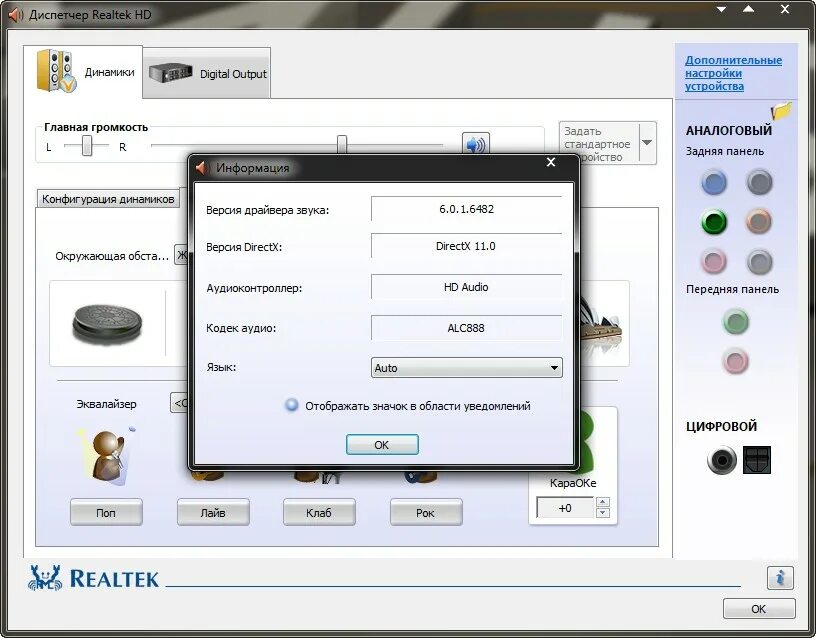Click the Pop equalizer singer figure icon

108,456
